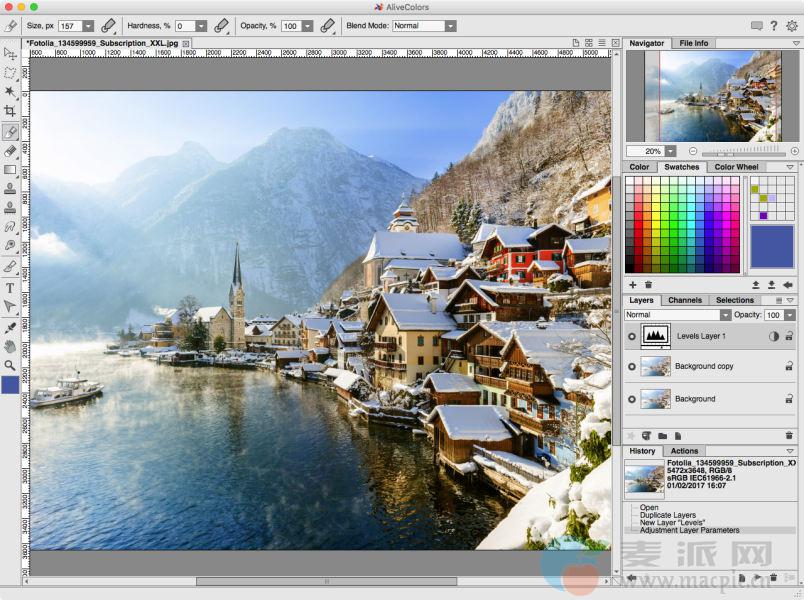Select the Eyedropper tool

point(10,327)
